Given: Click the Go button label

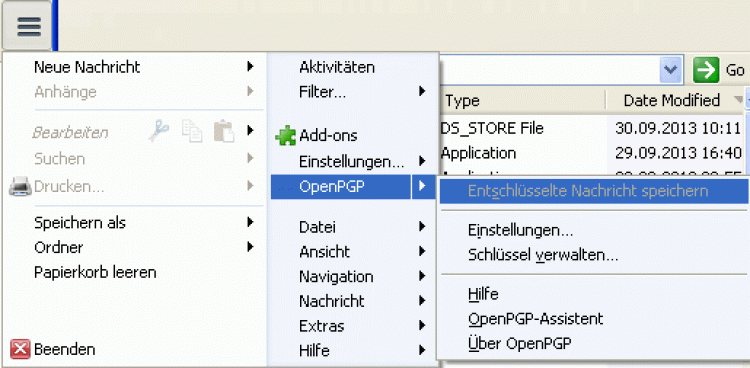Looking at the screenshot, I should pyautogui.click(x=735, y=71).
